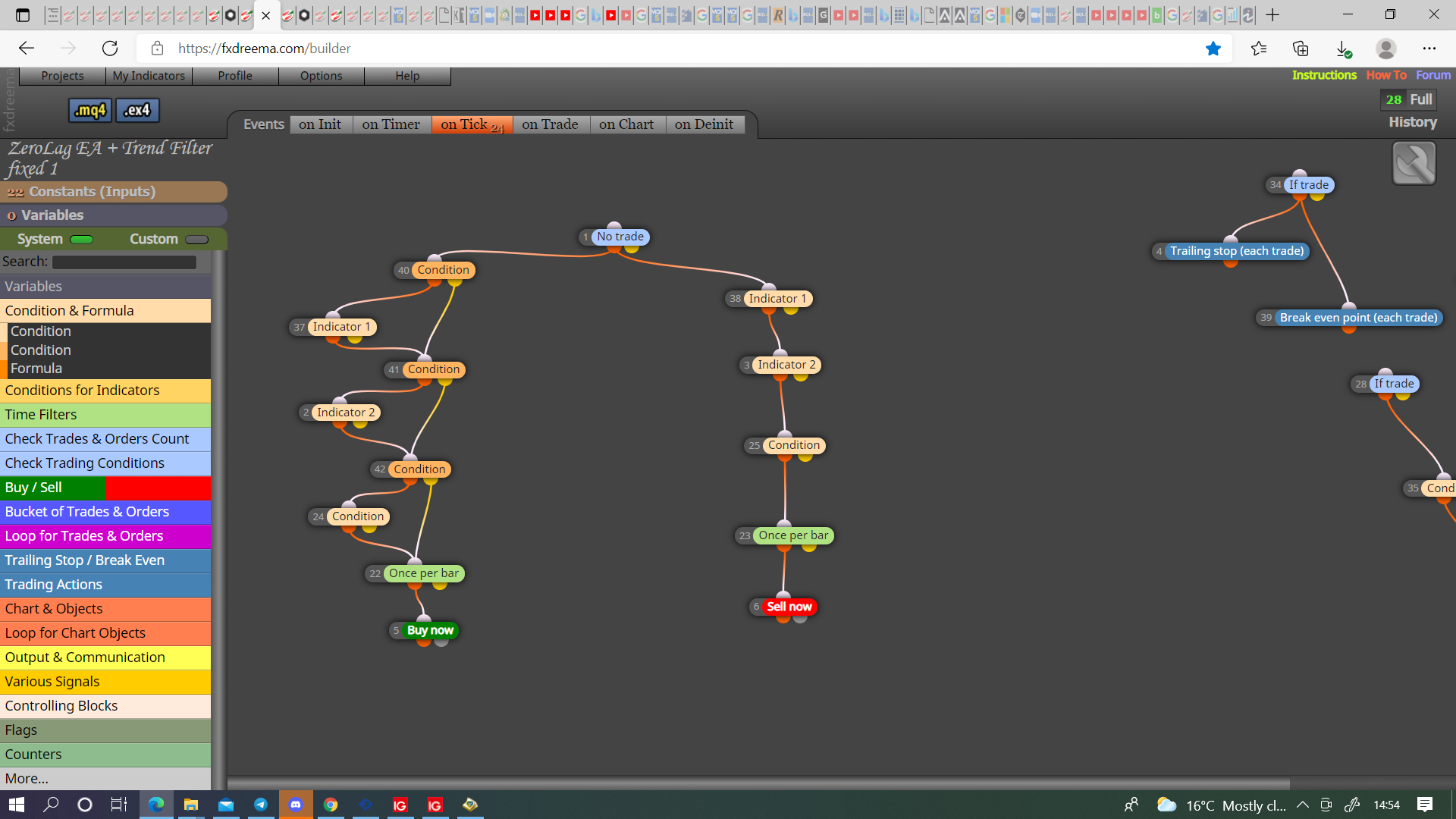1456x819 pixels.
Task: Open the Profile menu
Action: (235, 76)
